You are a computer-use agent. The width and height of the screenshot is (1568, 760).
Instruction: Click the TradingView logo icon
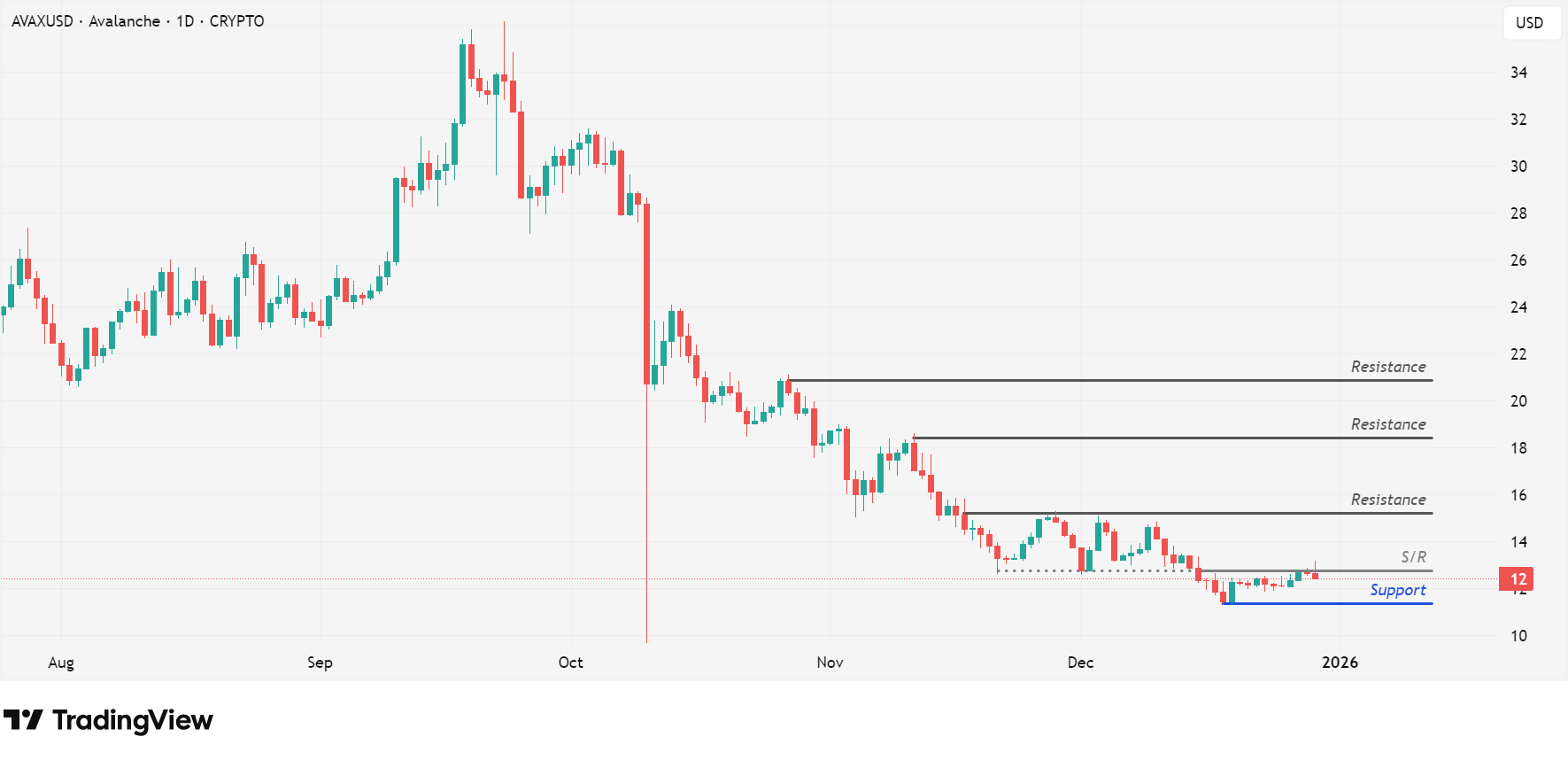(23, 719)
